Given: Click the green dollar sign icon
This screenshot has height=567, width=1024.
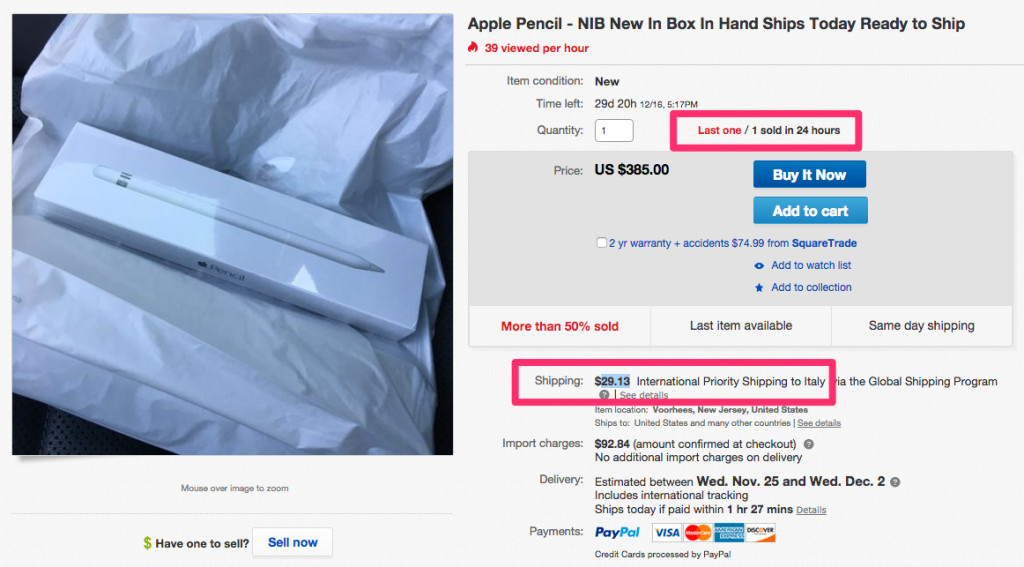Looking at the screenshot, I should (x=147, y=543).
